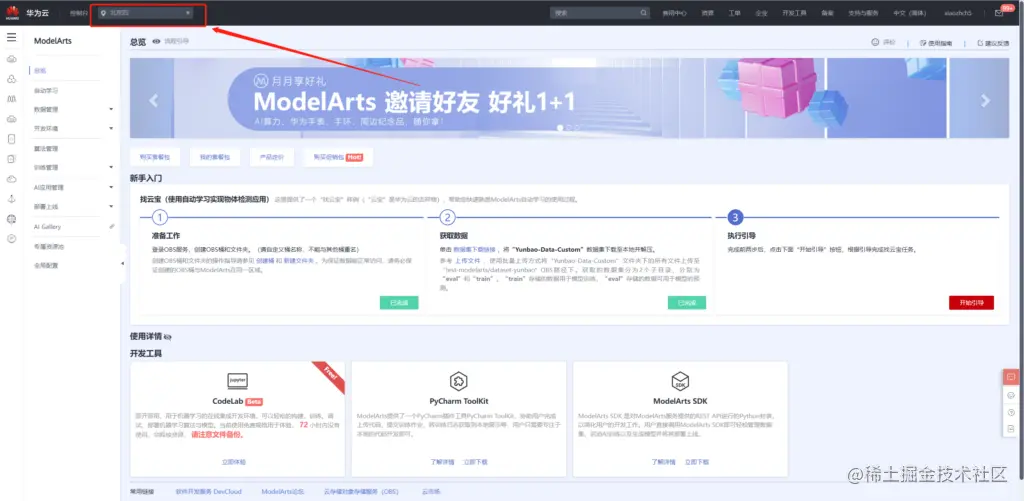Screen dimensions: 1024x501
Task: Open the region selector dropdown
Action: (146, 12)
